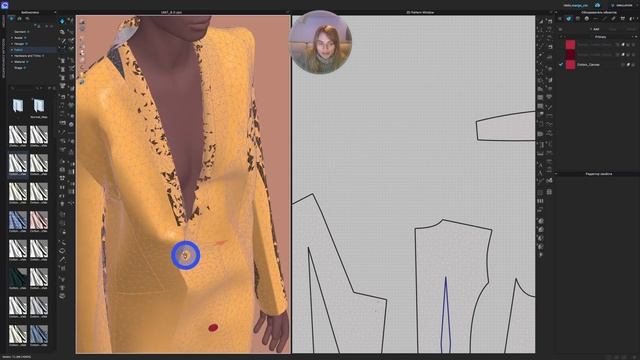Select the Cotton_Canvas fabric row
This screenshot has height=360, width=640.
coord(598,64)
